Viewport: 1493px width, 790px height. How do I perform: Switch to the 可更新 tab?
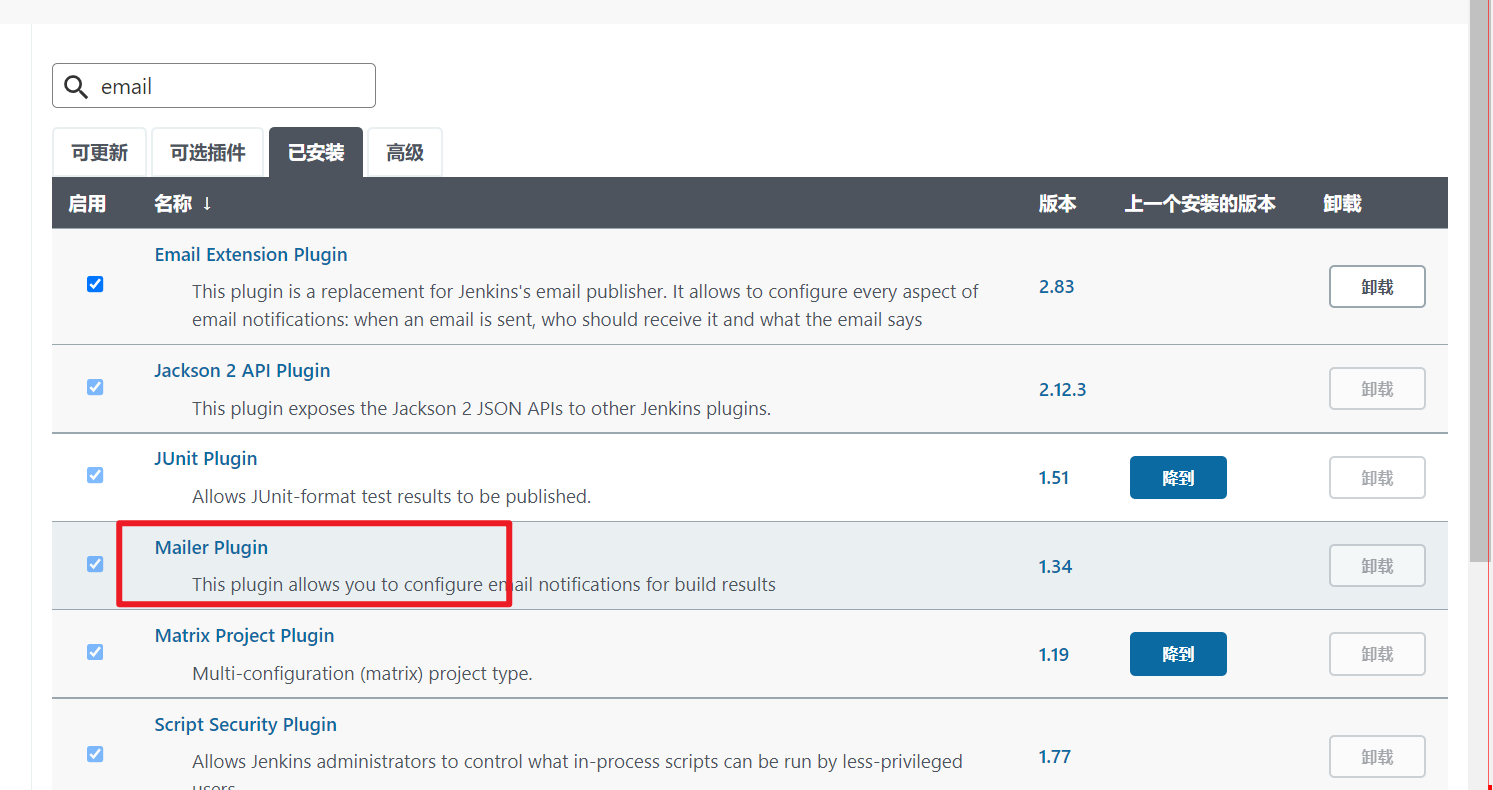click(100, 153)
